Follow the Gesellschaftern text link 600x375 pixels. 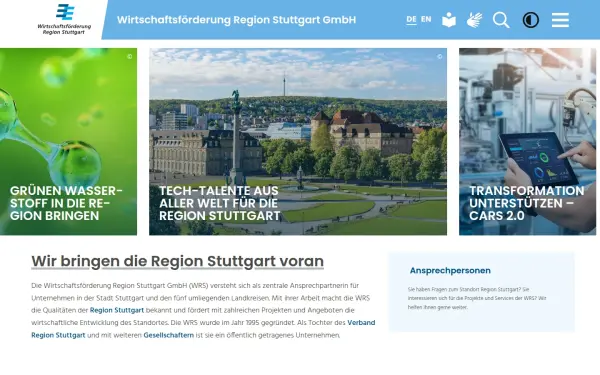tap(169, 335)
